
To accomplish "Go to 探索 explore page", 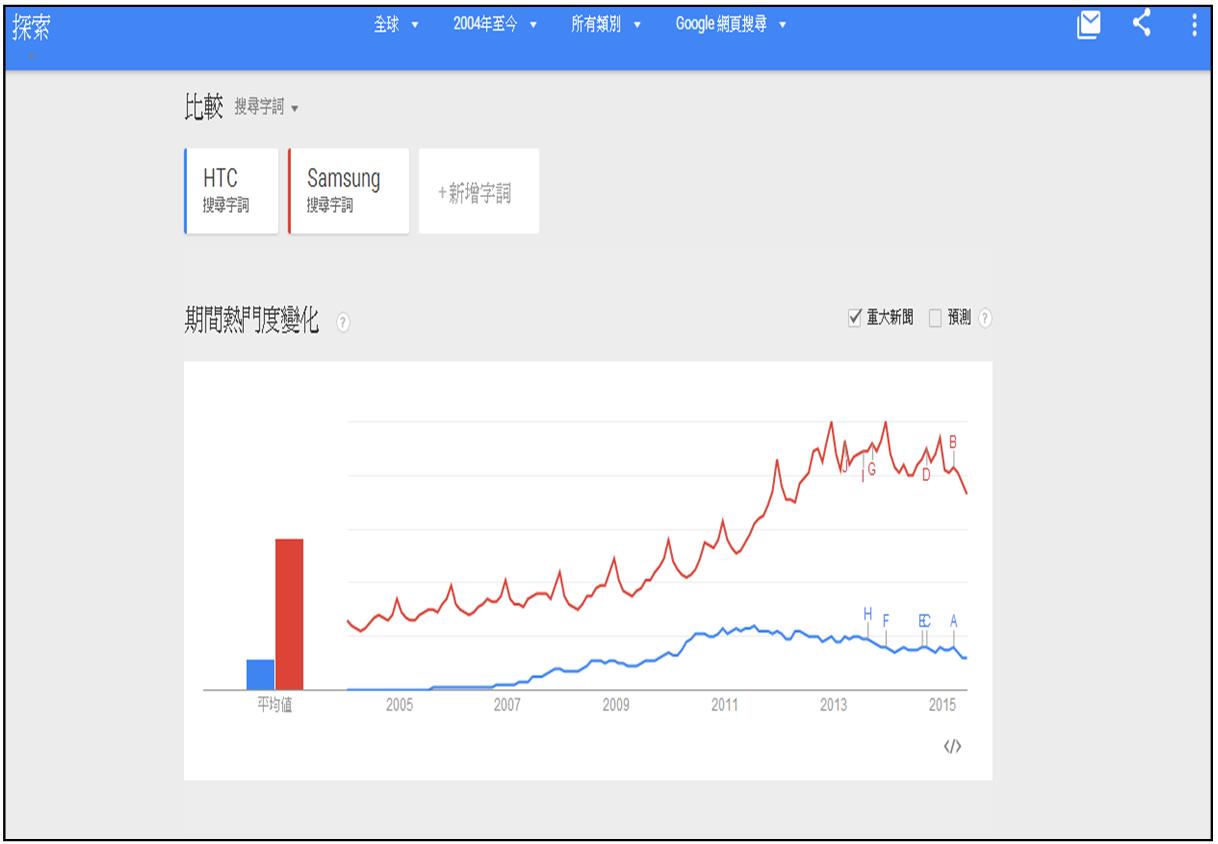I will (31, 29).
